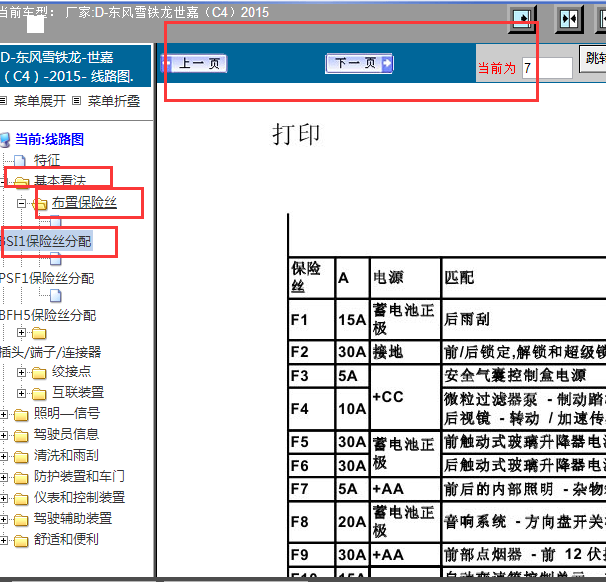The height and width of the screenshot is (582, 606).
Task: Open the 驾驶辅助装置 folder
Action: click(x=73, y=518)
